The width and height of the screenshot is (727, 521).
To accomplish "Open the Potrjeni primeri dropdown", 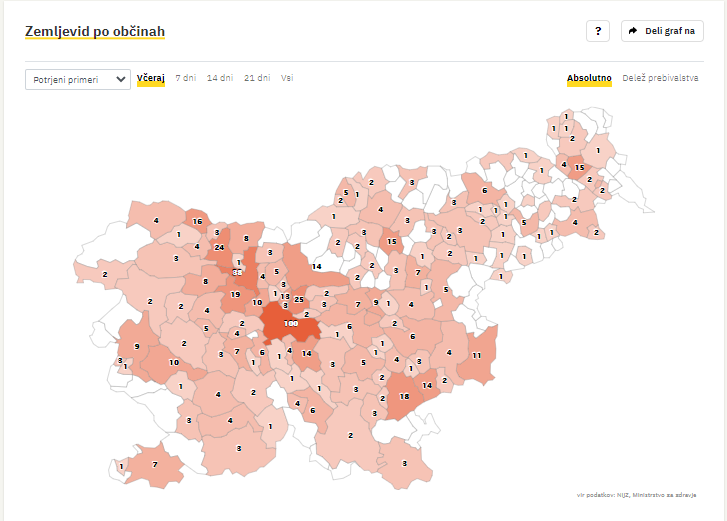I will pos(78,79).
